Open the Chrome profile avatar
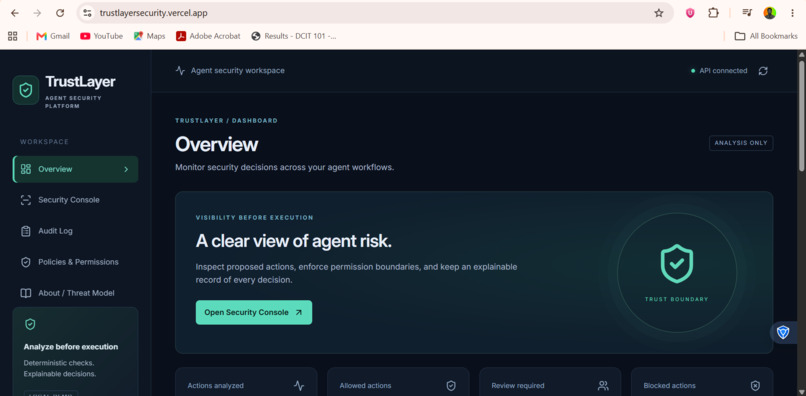This screenshot has height=396, width=806. click(770, 13)
